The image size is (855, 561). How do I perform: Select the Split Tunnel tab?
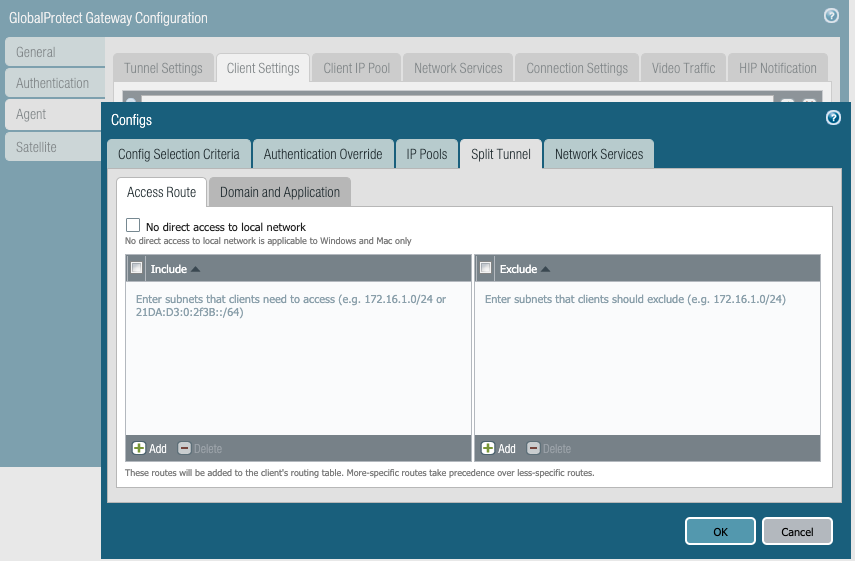pos(501,154)
